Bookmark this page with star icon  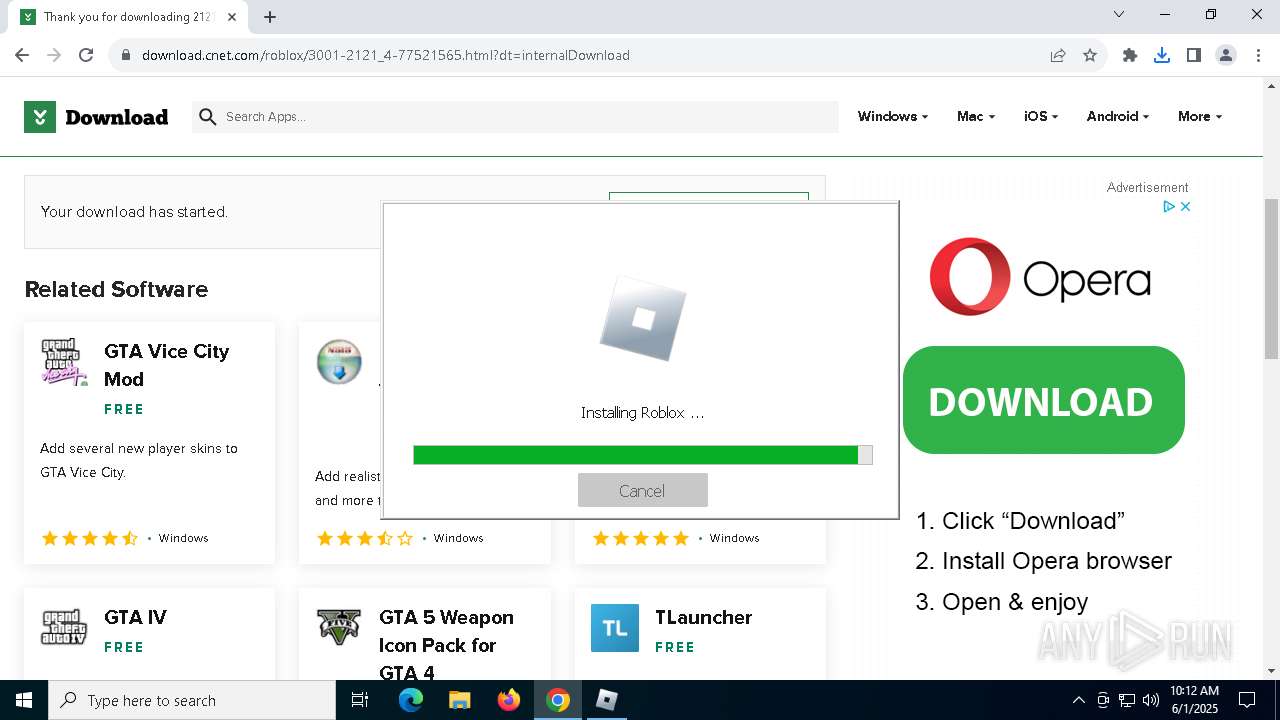[x=1090, y=55]
